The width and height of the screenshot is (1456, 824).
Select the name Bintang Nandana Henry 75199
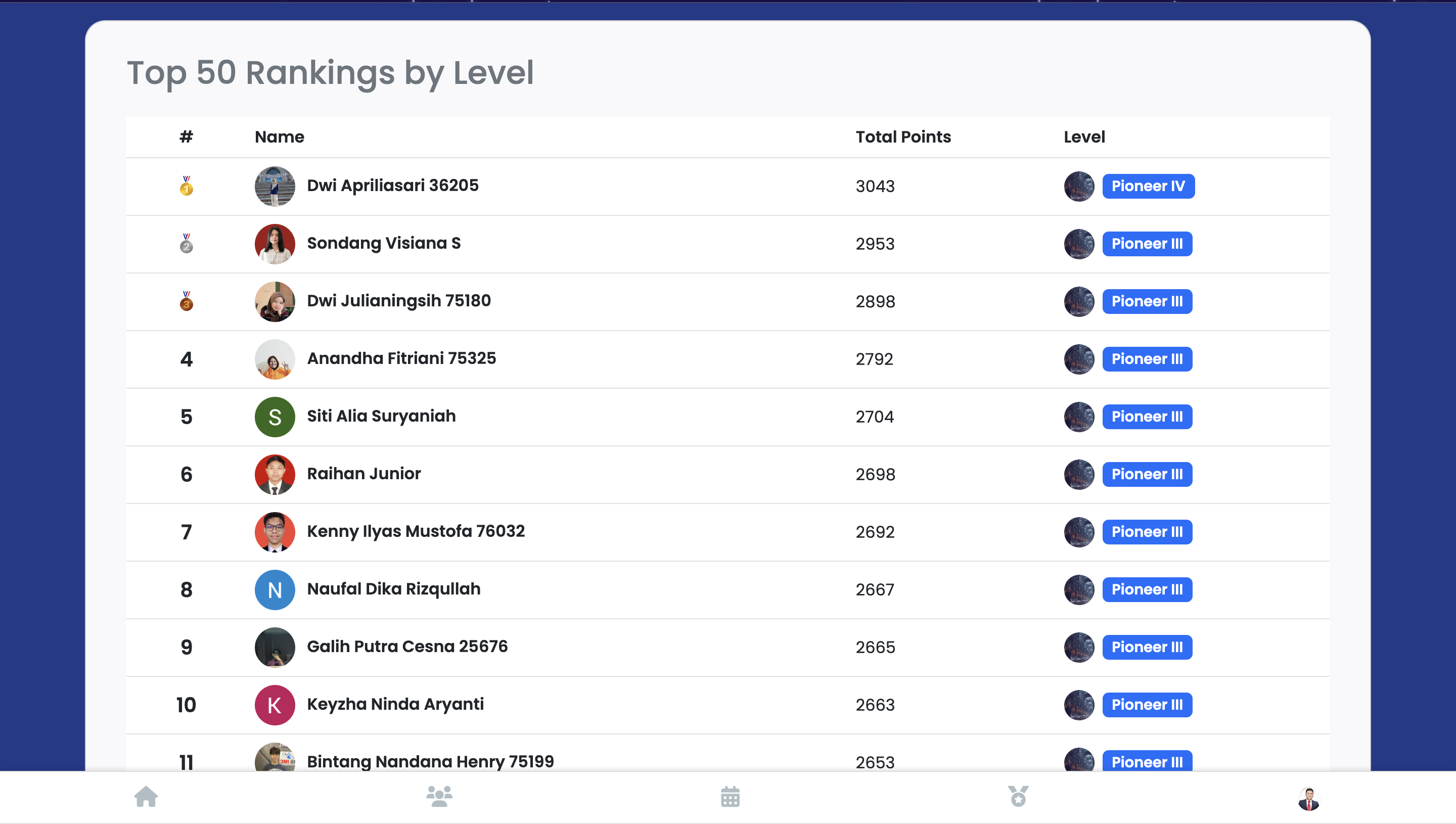[431, 761]
